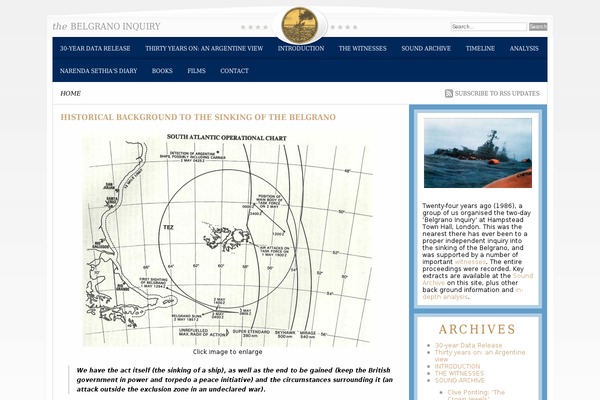Screen dimensions: 600x400
Task: Click the sinking Belgrano photo
Action: [x=478, y=153]
